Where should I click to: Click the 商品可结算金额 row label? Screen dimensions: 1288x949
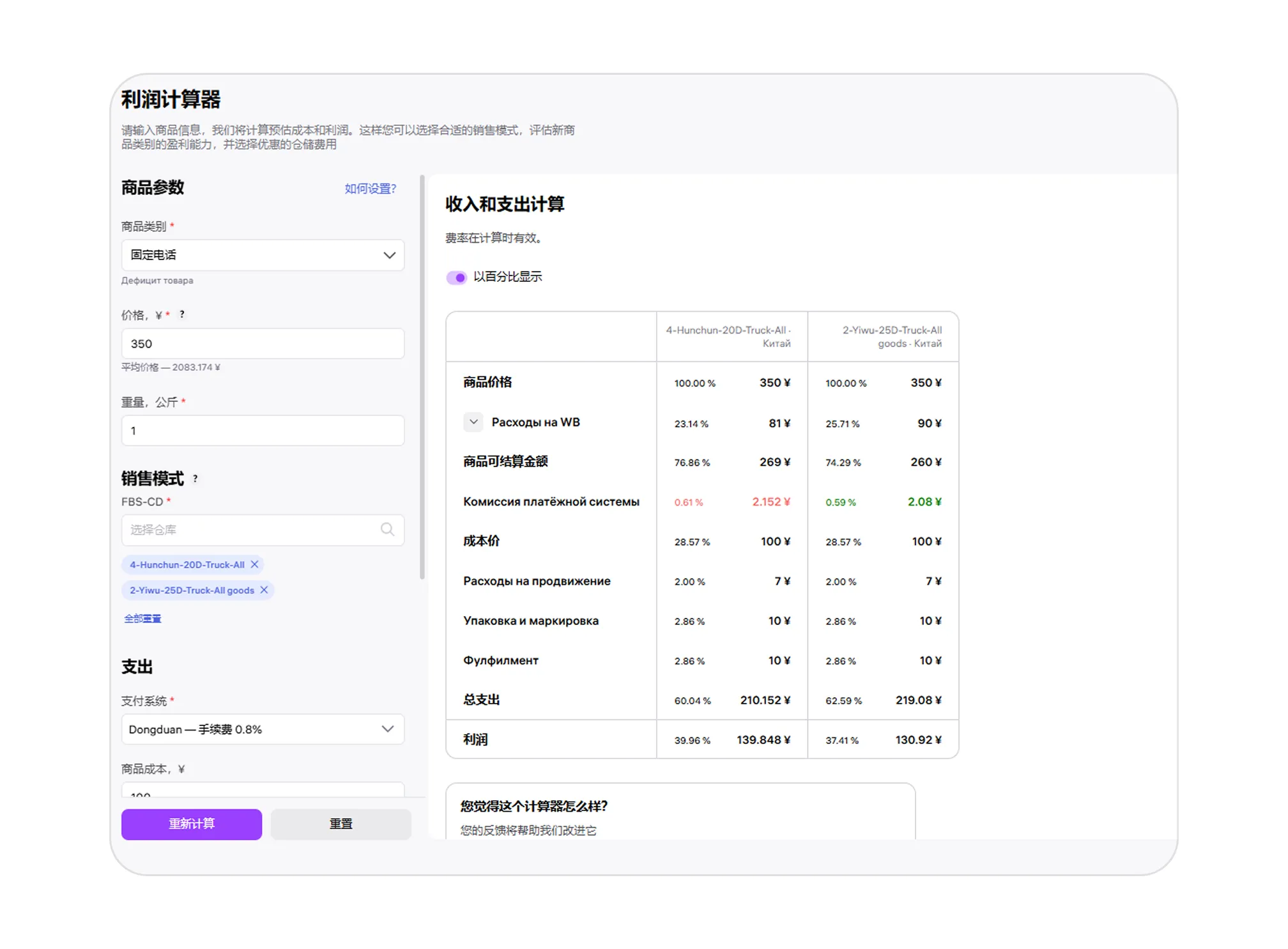pos(505,462)
